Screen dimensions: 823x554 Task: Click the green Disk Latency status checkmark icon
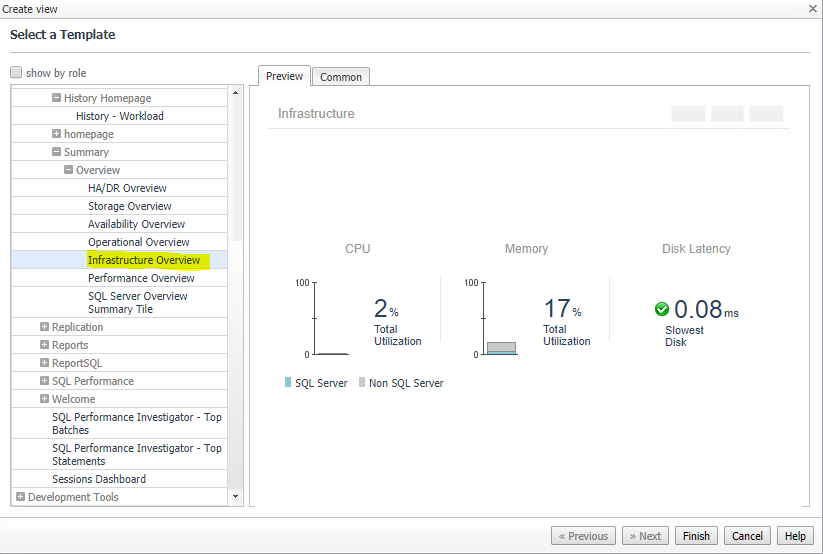click(x=661, y=309)
